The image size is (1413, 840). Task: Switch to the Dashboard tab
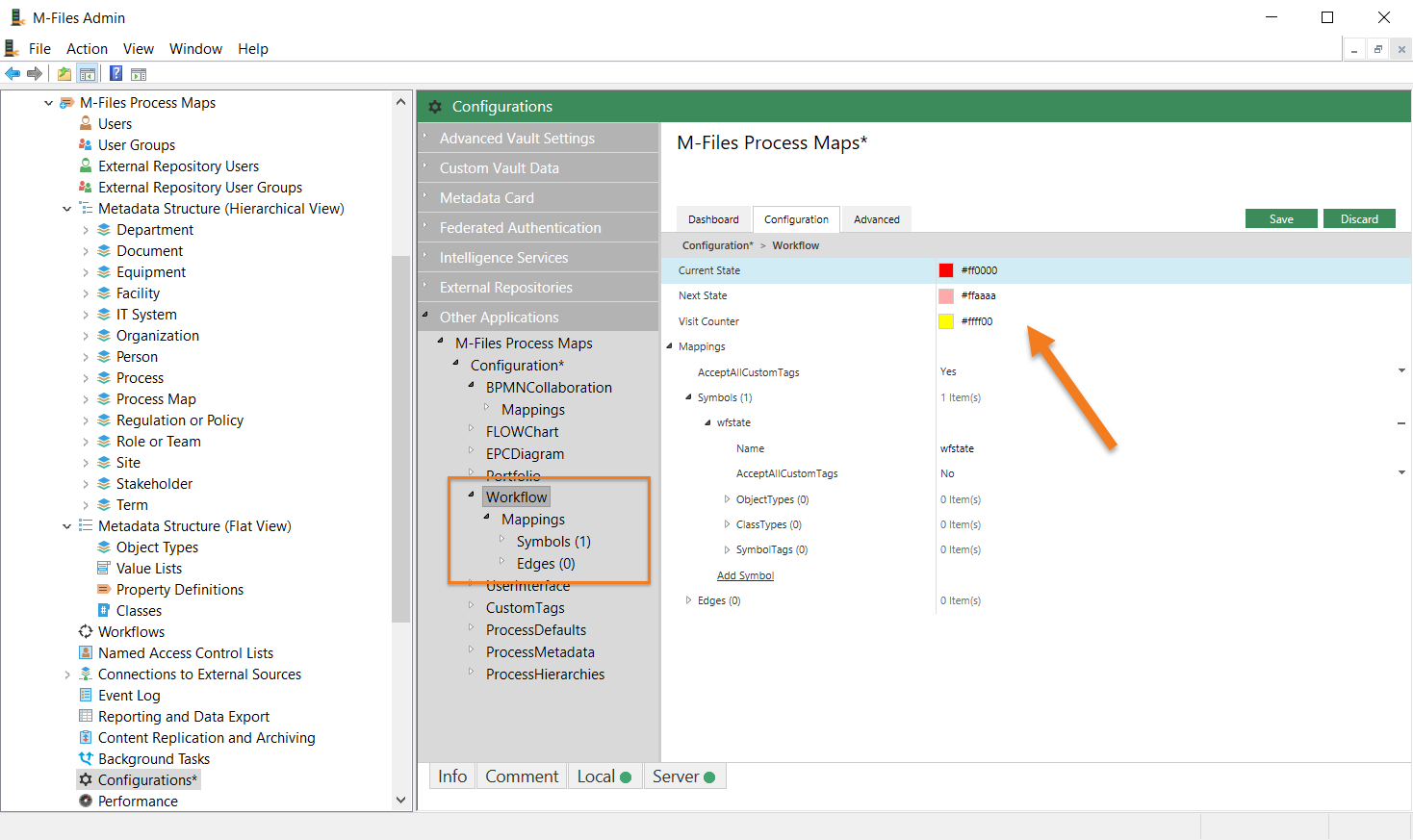tap(713, 219)
